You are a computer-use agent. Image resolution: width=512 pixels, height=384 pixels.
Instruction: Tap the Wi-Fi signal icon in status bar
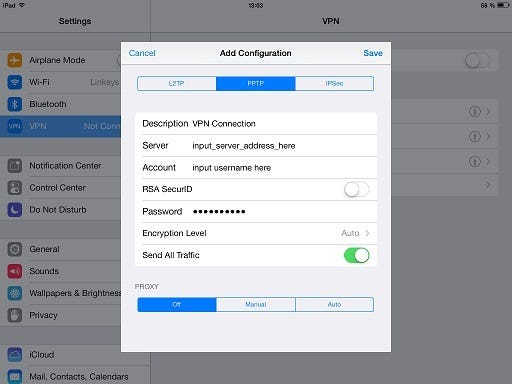[22, 5]
